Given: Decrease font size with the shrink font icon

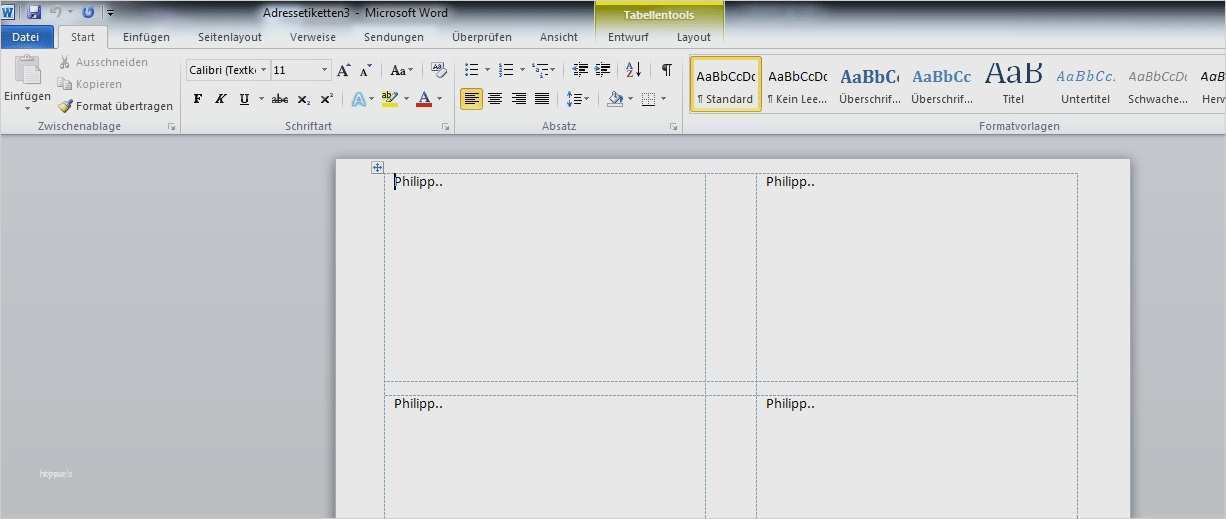Looking at the screenshot, I should coord(366,70).
